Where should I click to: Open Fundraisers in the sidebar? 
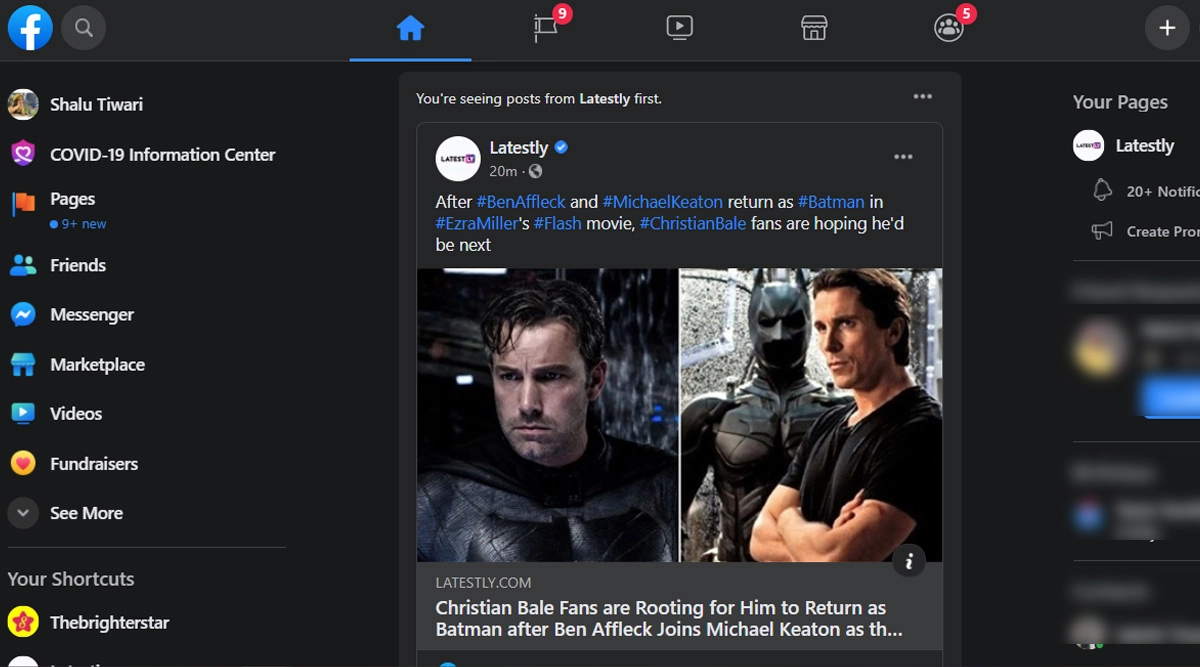(94, 463)
